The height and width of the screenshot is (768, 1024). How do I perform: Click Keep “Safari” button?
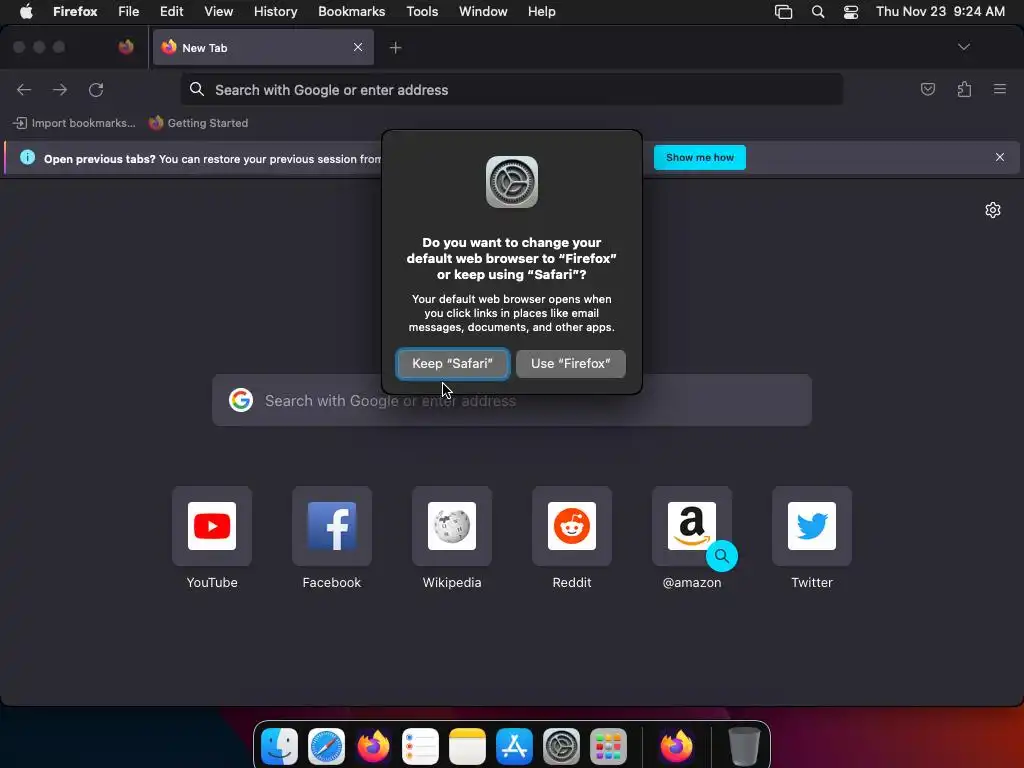[x=453, y=364]
